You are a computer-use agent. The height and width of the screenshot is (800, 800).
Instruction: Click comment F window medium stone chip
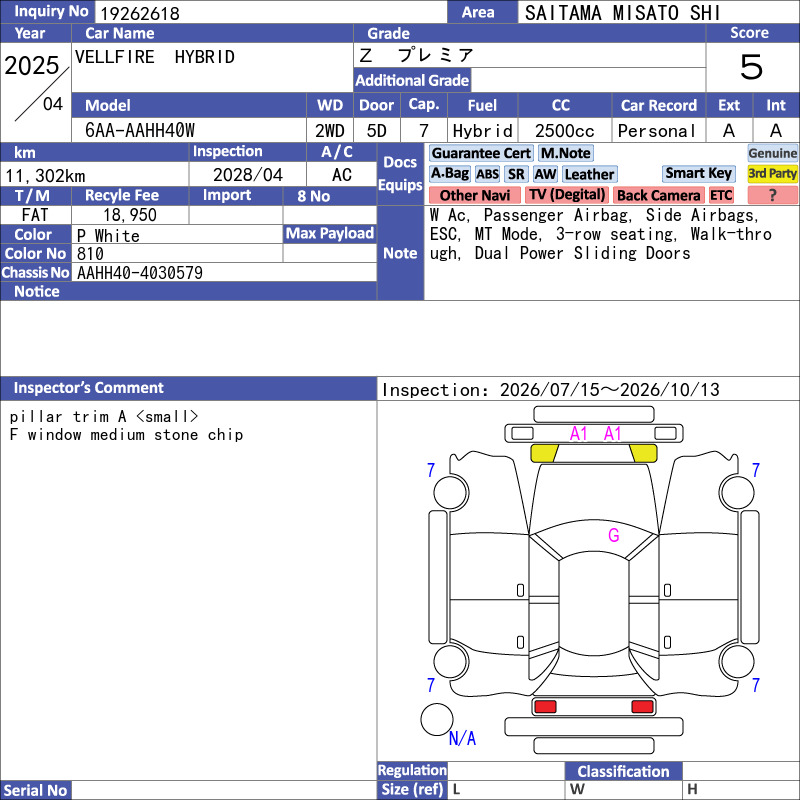pos(126,435)
